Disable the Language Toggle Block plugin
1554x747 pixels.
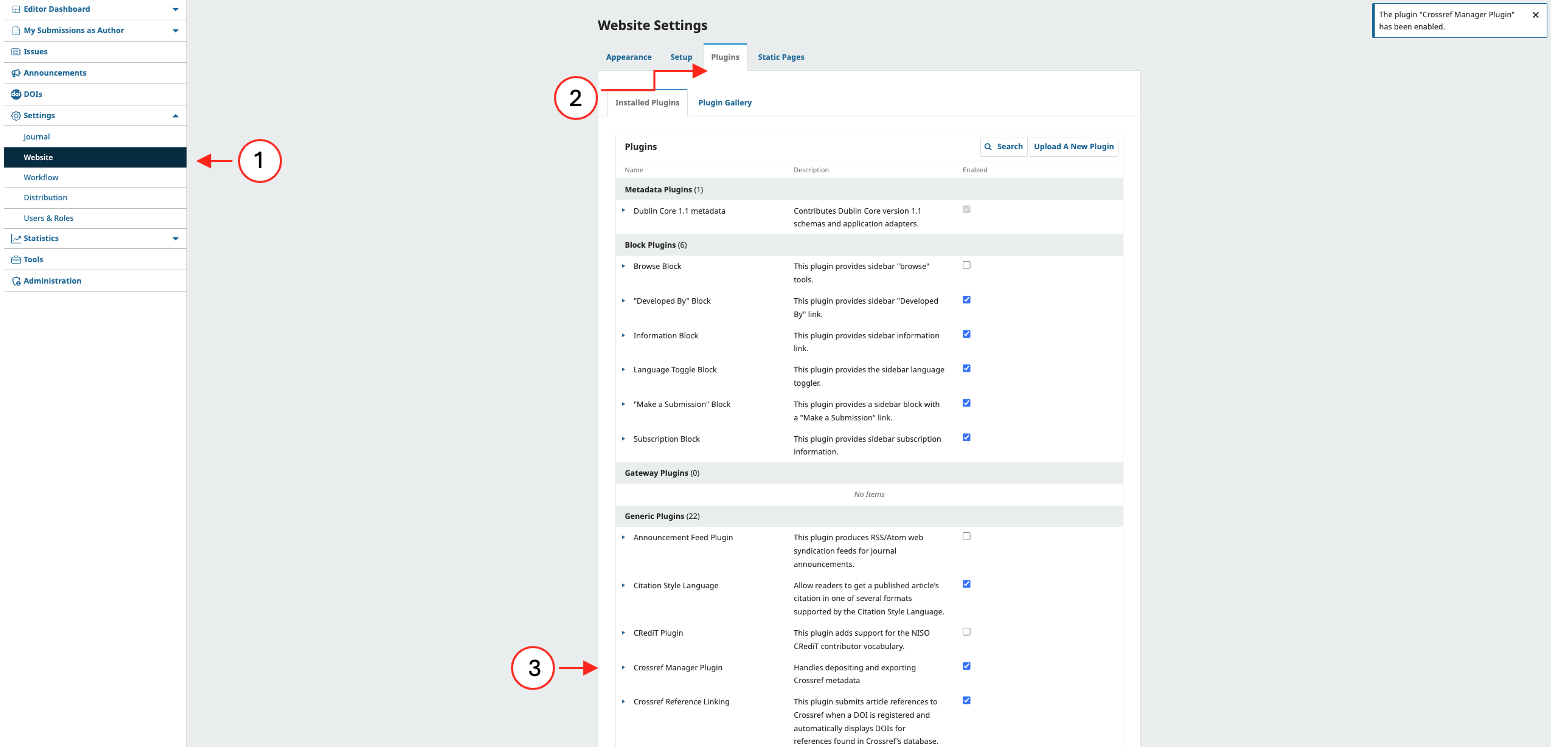click(x=966, y=368)
